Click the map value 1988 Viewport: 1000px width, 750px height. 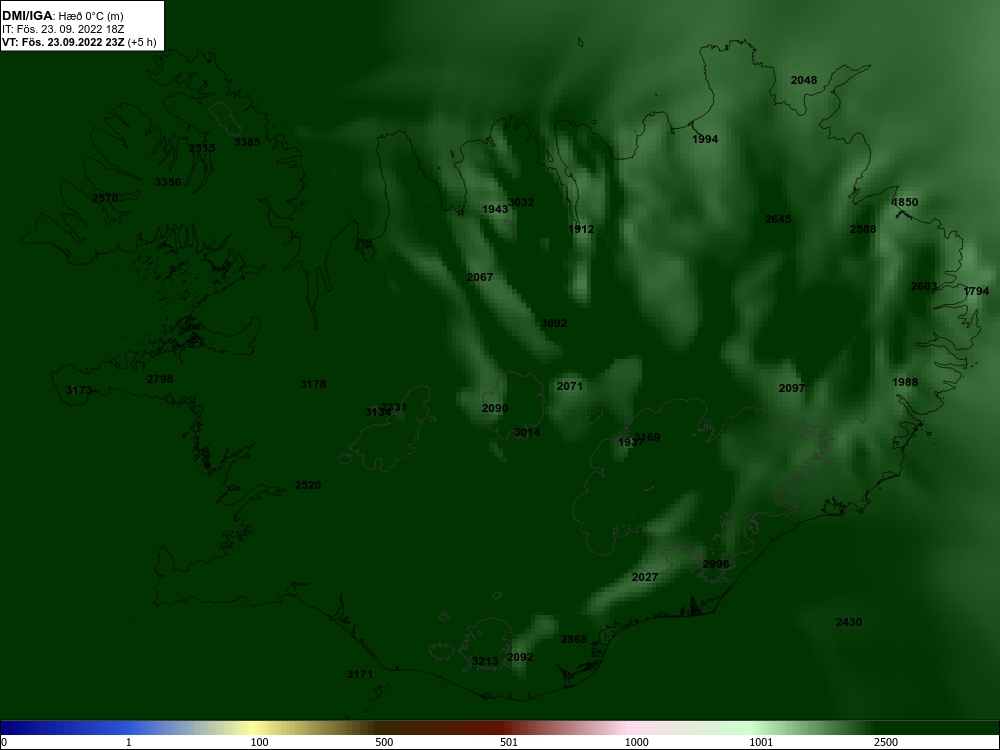point(905,382)
